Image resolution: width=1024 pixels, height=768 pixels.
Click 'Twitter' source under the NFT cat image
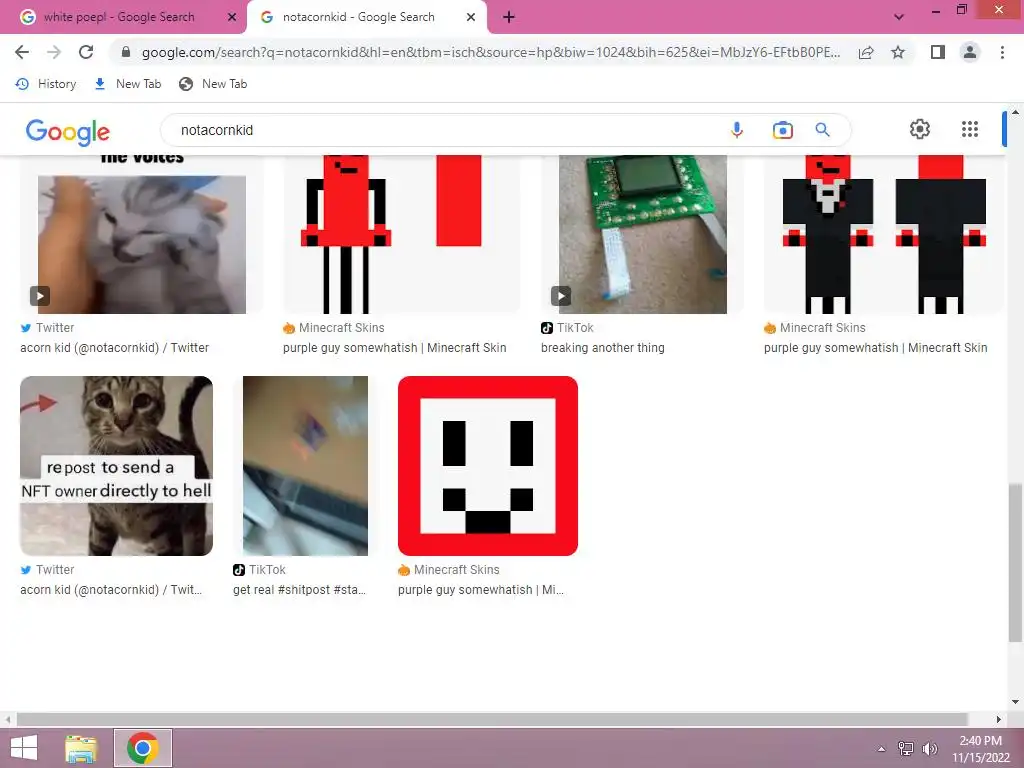[47, 569]
